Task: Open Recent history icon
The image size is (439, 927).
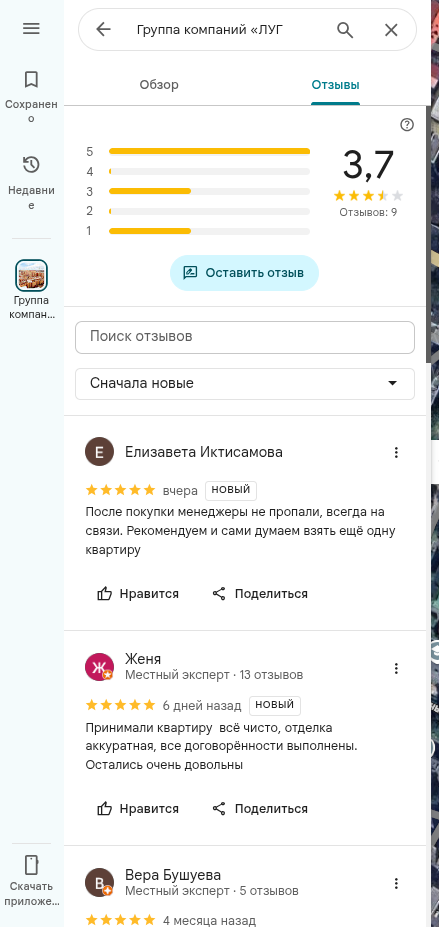Action: click(31, 165)
